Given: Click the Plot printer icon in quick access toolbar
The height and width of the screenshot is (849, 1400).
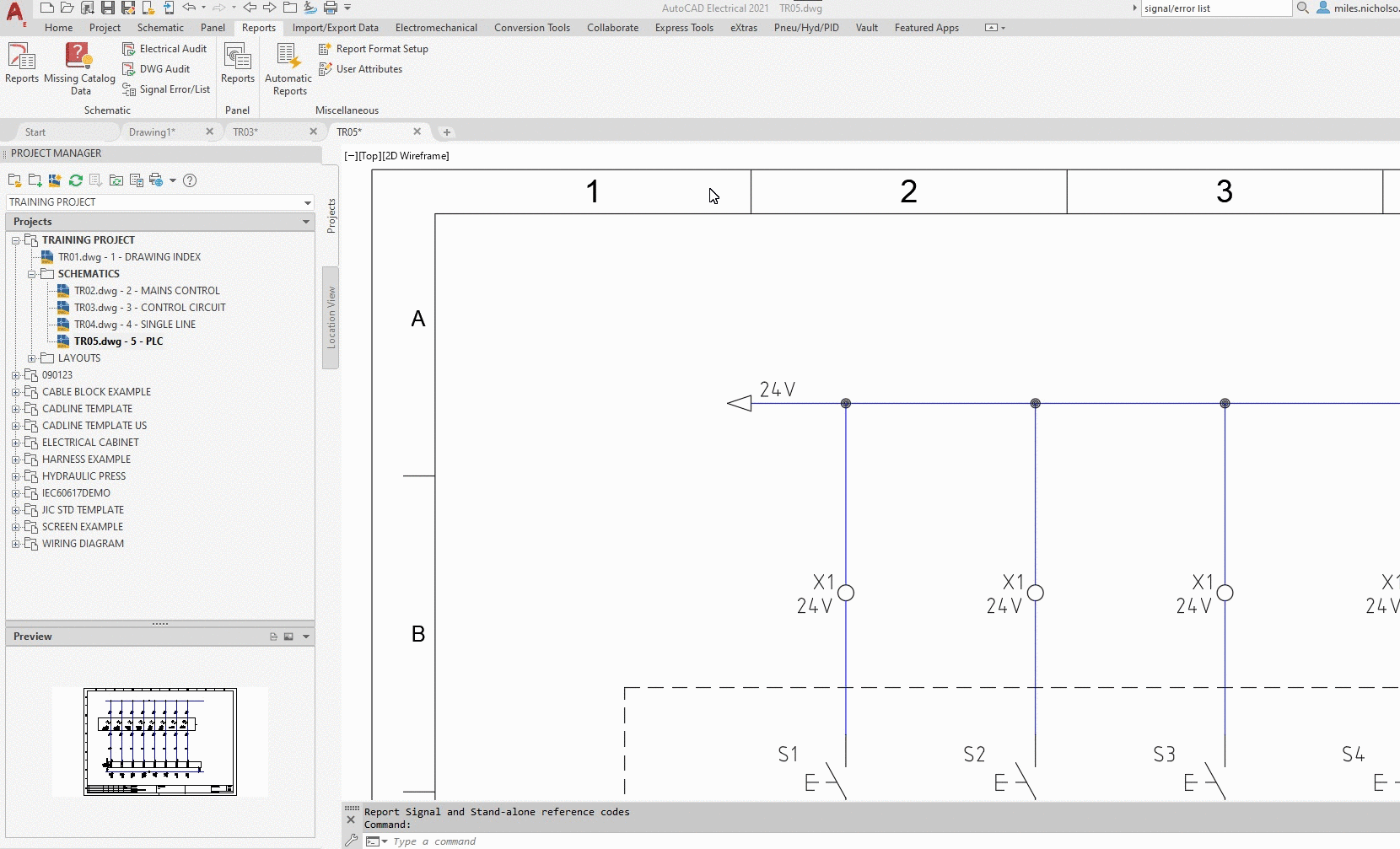Looking at the screenshot, I should tap(331, 8).
